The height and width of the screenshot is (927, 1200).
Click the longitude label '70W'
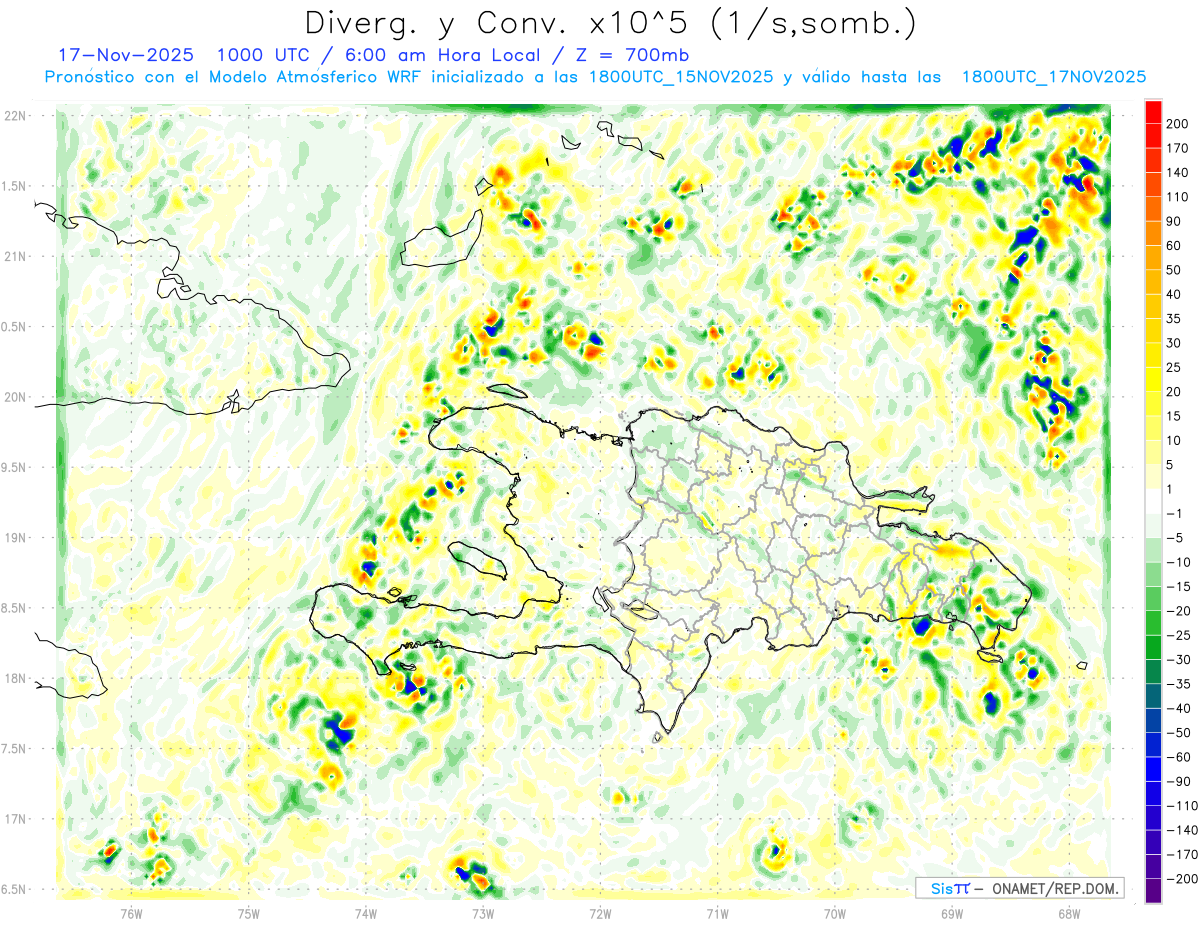[x=835, y=913]
